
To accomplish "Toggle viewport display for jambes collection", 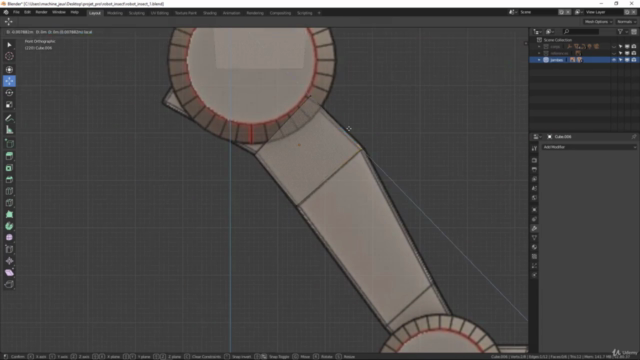I will (627, 60).
